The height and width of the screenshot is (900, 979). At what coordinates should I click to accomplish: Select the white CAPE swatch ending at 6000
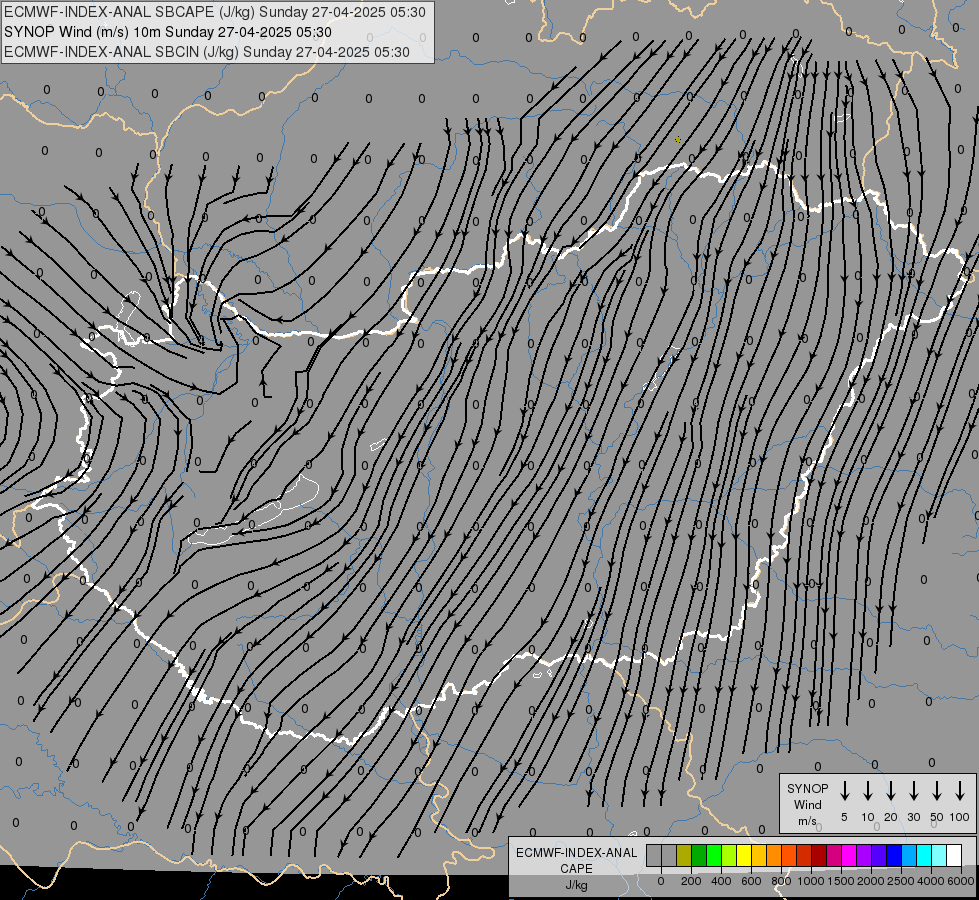pos(953,855)
